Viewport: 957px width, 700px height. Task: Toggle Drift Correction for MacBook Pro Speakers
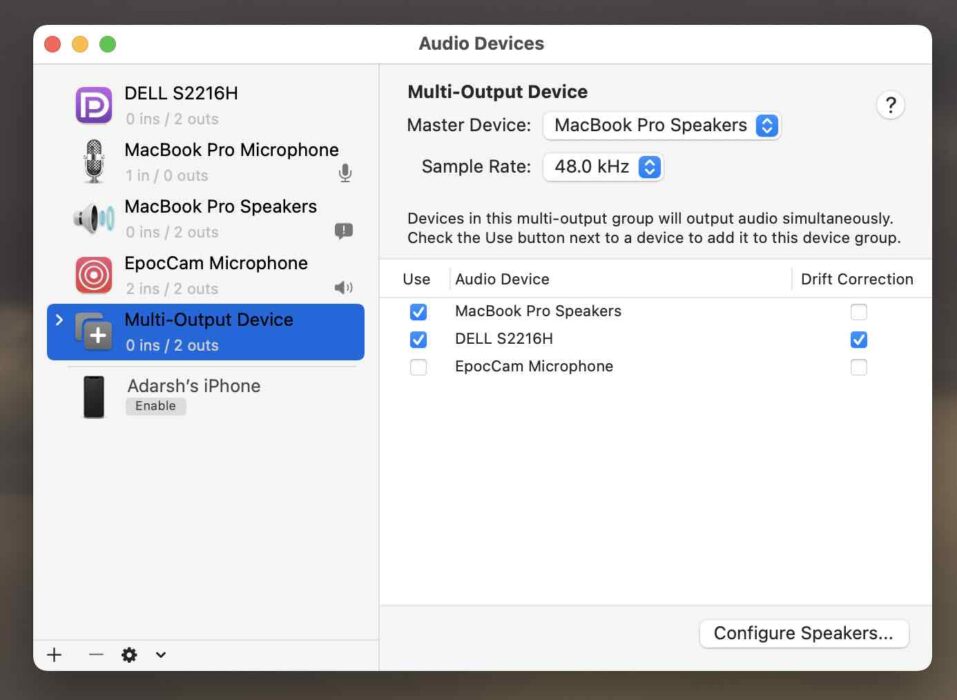pos(858,311)
